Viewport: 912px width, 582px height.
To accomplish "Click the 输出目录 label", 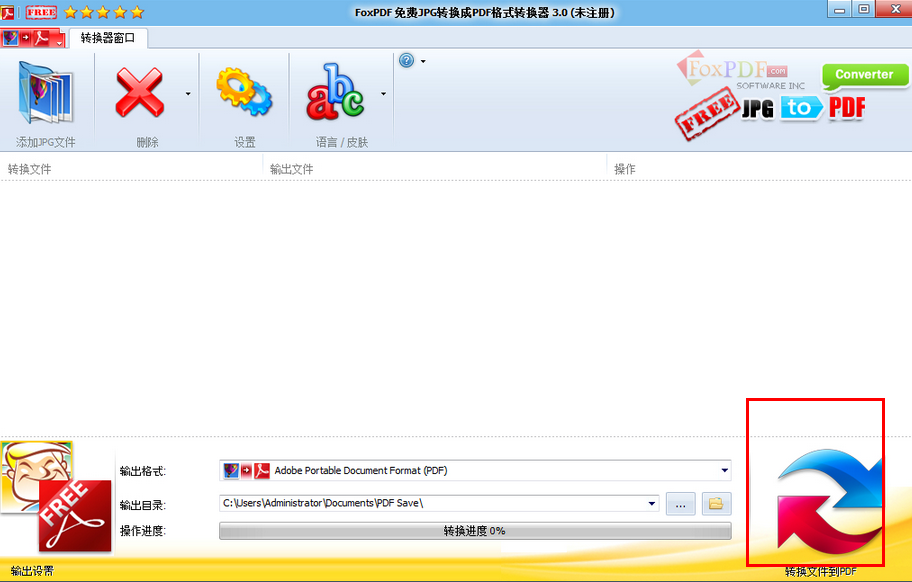I will [142, 505].
